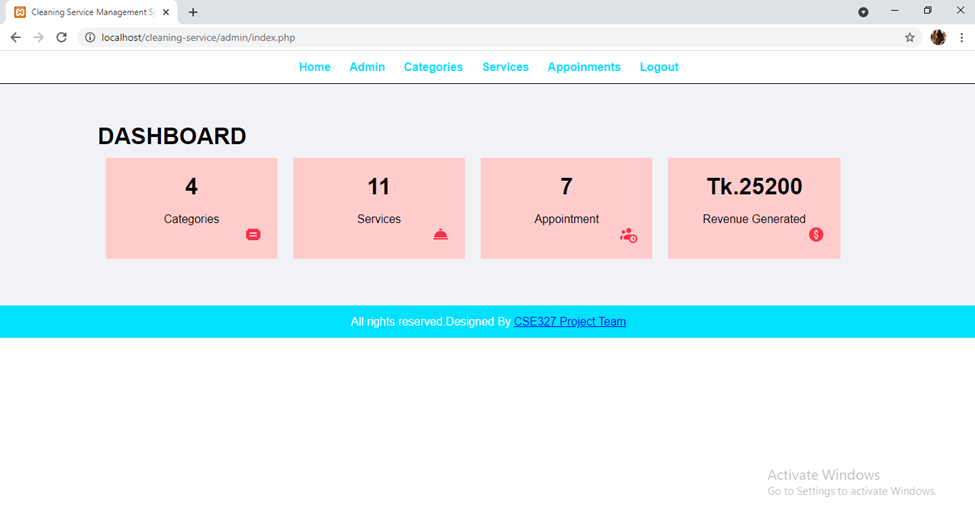The height and width of the screenshot is (517, 975).
Task: Click the number 11 on Services card
Action: click(379, 186)
